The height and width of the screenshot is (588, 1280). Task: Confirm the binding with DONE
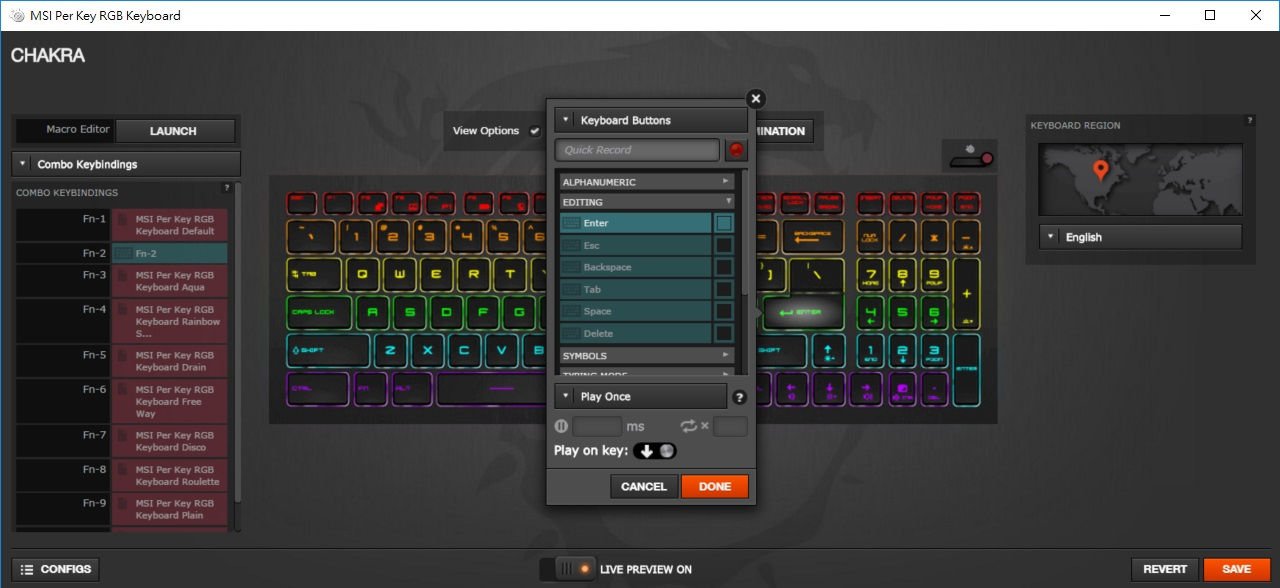(715, 487)
